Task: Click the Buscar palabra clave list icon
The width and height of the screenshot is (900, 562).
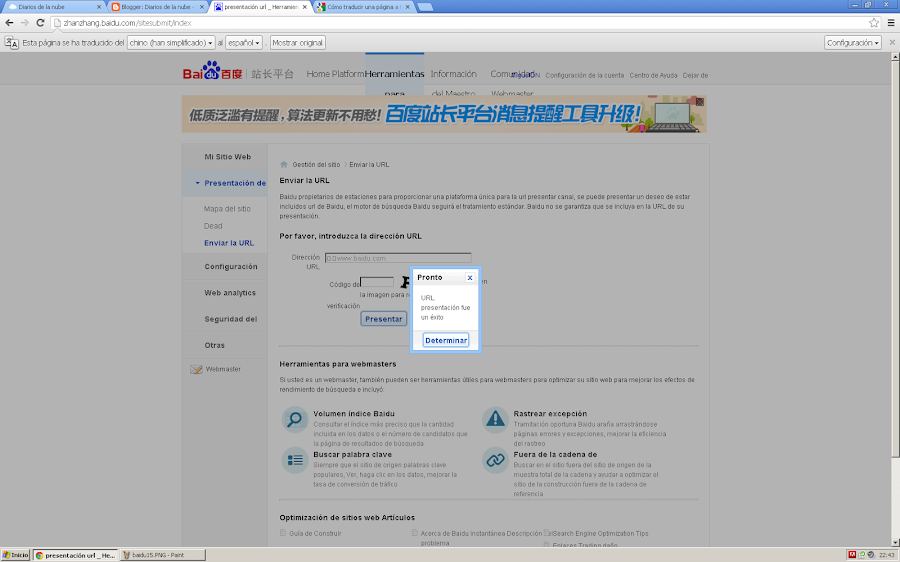Action: (295, 460)
